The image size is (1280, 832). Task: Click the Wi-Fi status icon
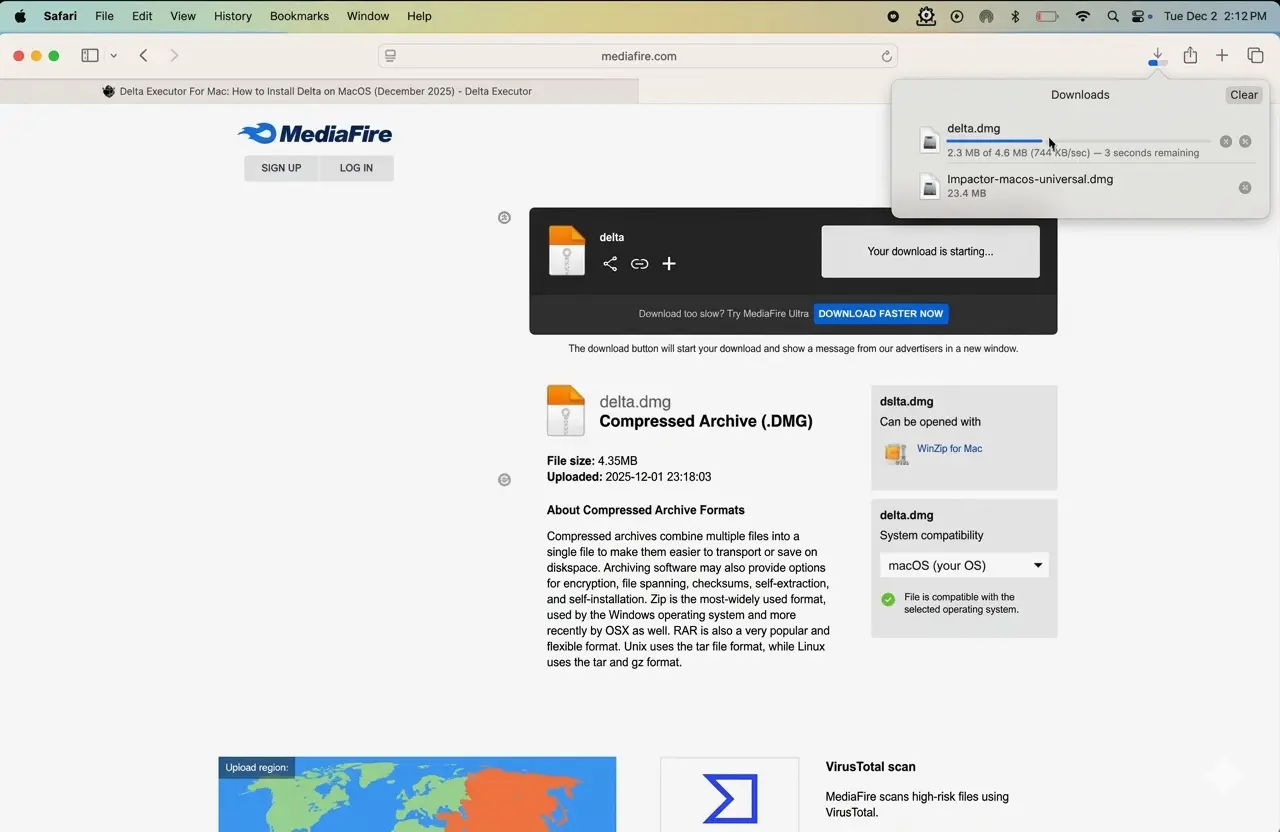pos(1082,16)
